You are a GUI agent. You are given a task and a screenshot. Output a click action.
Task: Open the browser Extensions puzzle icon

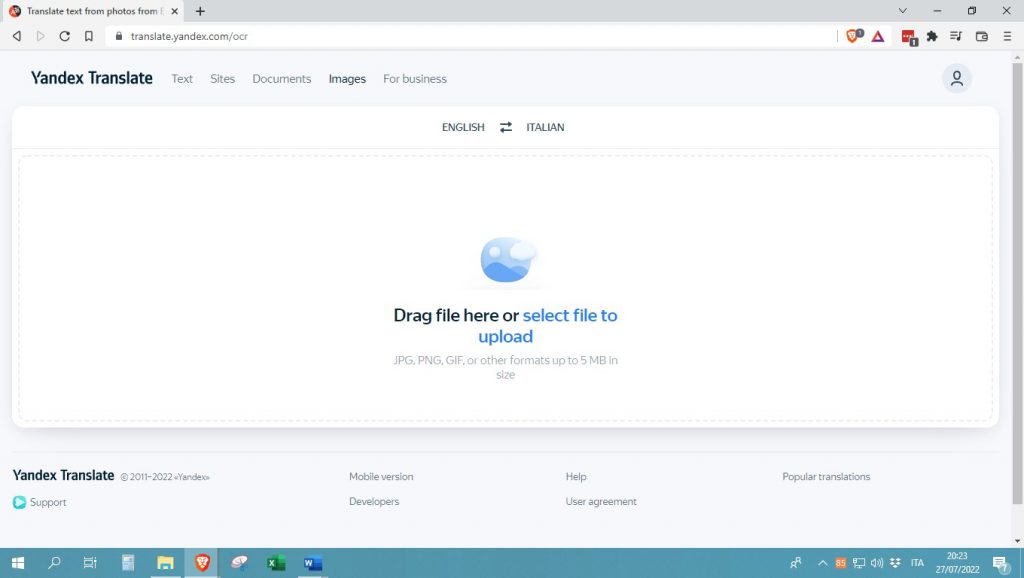tap(931, 35)
